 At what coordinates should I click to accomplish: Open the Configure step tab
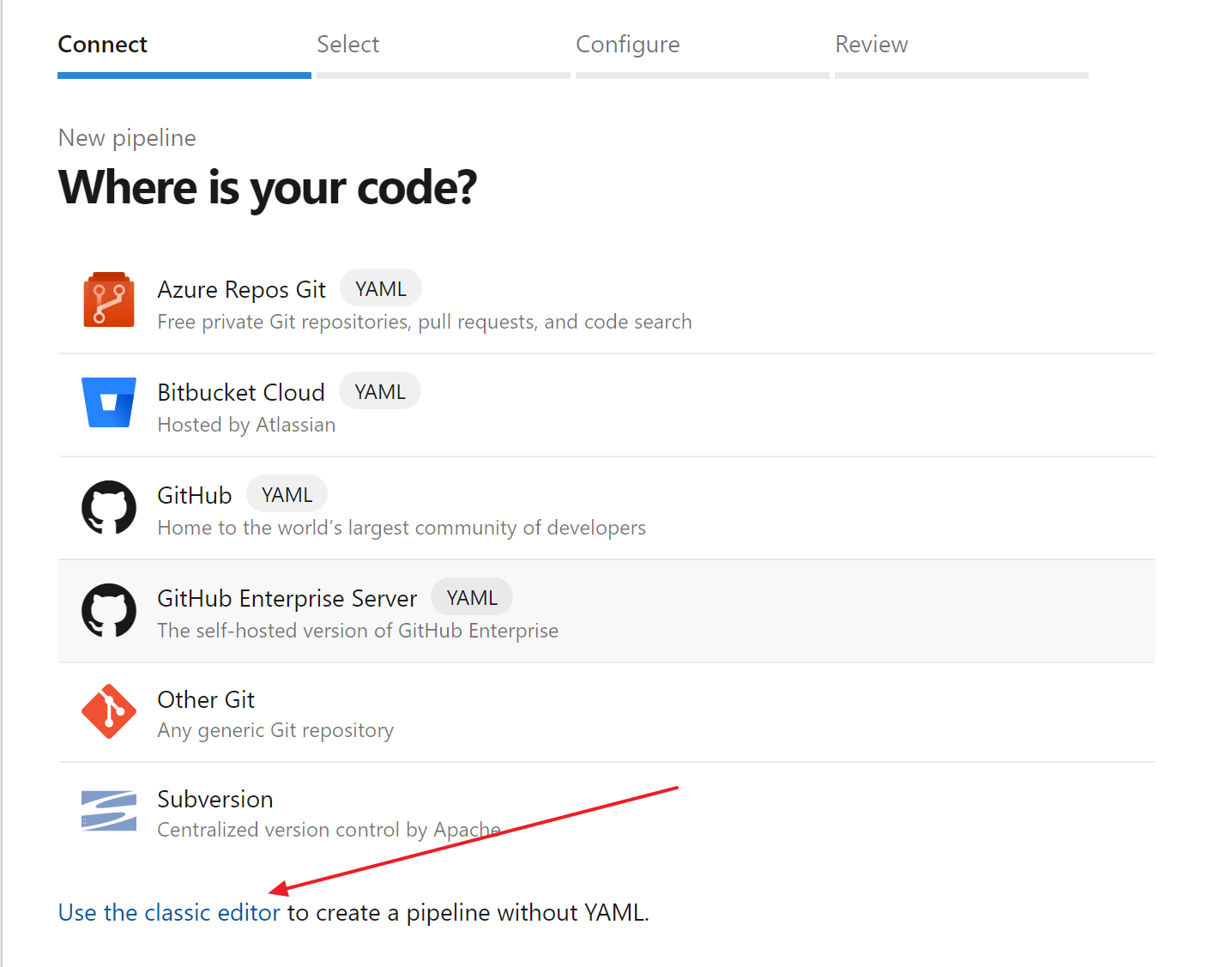click(x=627, y=45)
